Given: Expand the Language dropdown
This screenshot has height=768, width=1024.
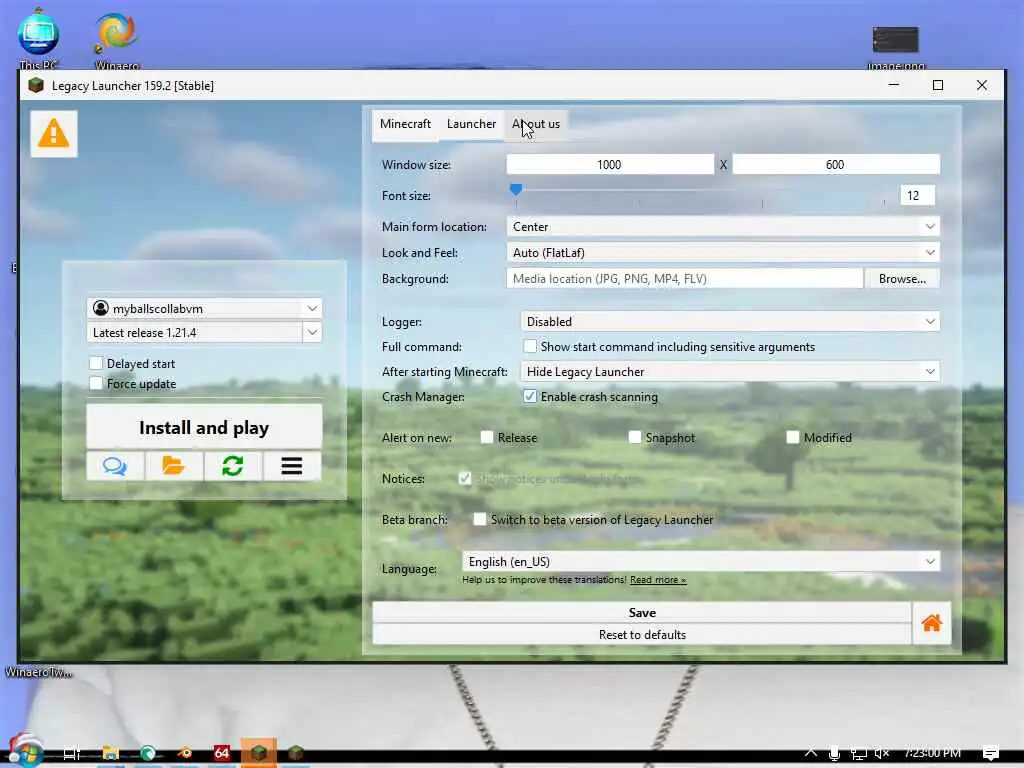Looking at the screenshot, I should (x=701, y=562).
